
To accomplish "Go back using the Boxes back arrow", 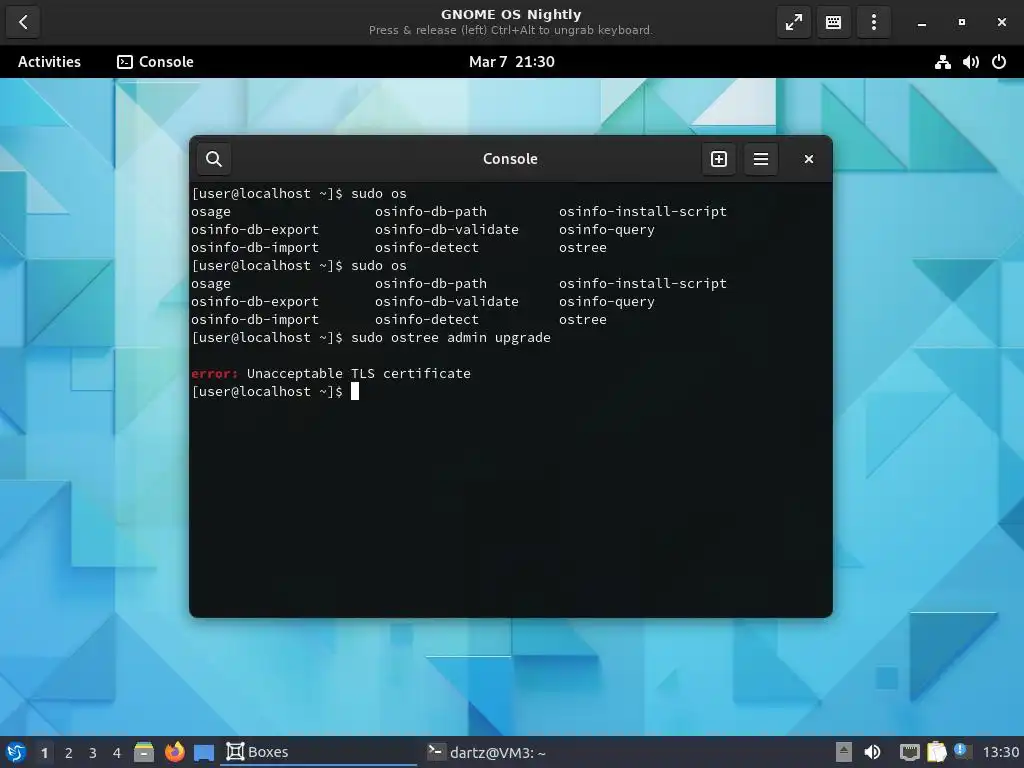I will 23,22.
